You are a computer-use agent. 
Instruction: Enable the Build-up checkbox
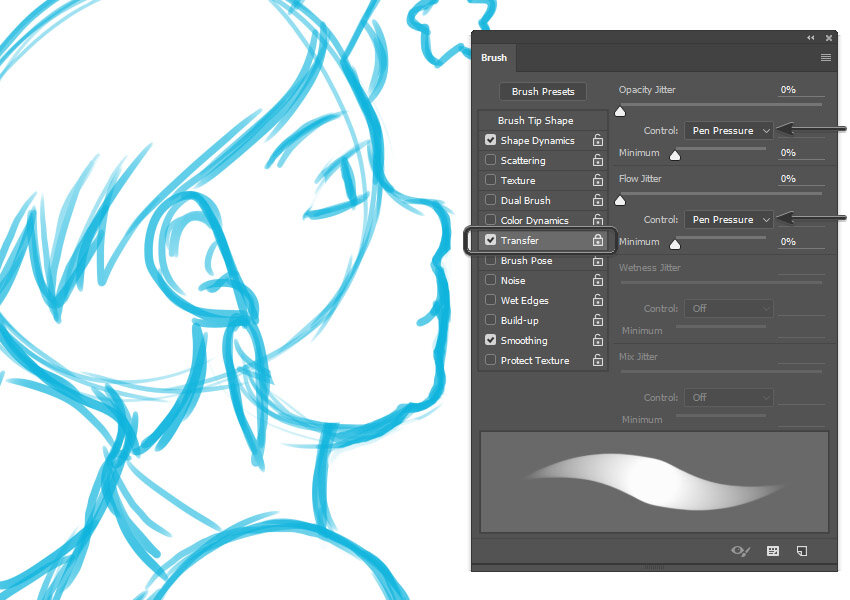point(491,320)
